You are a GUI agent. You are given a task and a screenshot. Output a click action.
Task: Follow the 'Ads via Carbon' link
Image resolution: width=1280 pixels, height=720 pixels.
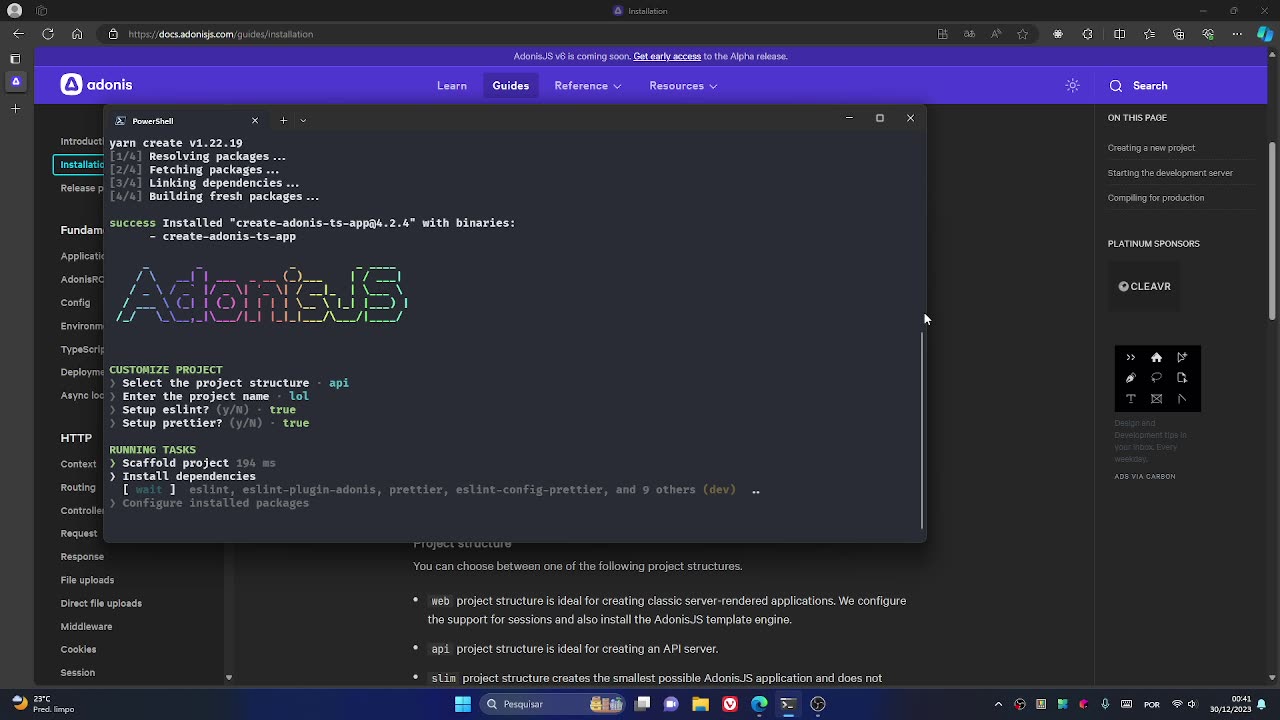tap(1145, 477)
